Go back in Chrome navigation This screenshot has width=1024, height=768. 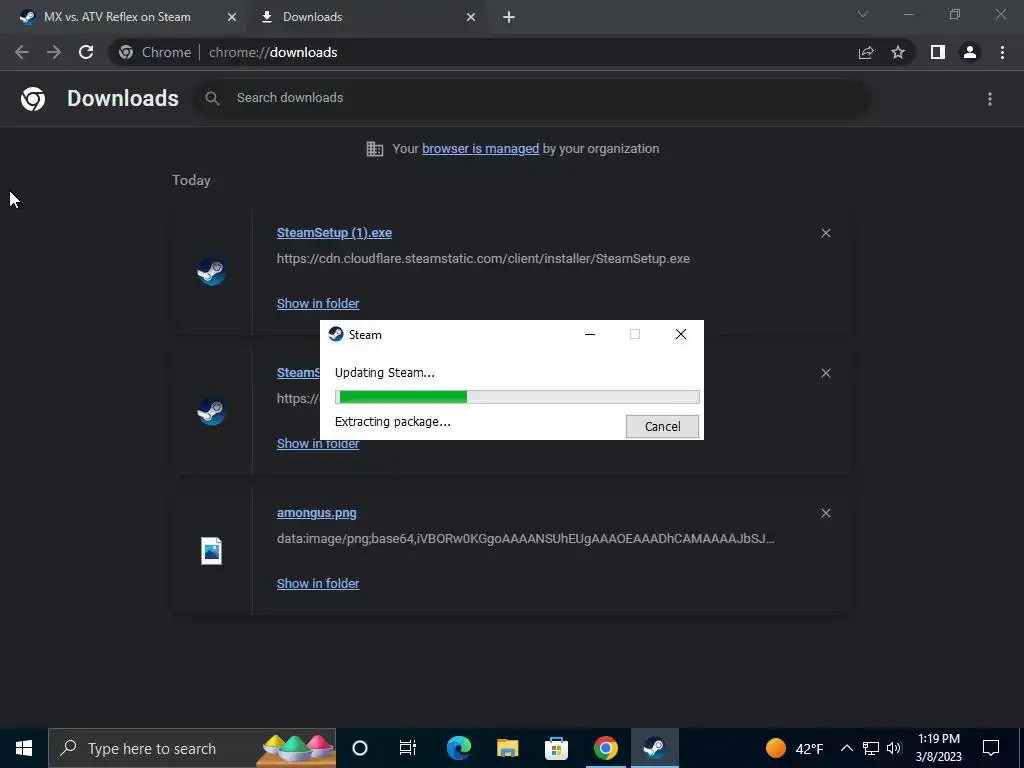click(22, 52)
